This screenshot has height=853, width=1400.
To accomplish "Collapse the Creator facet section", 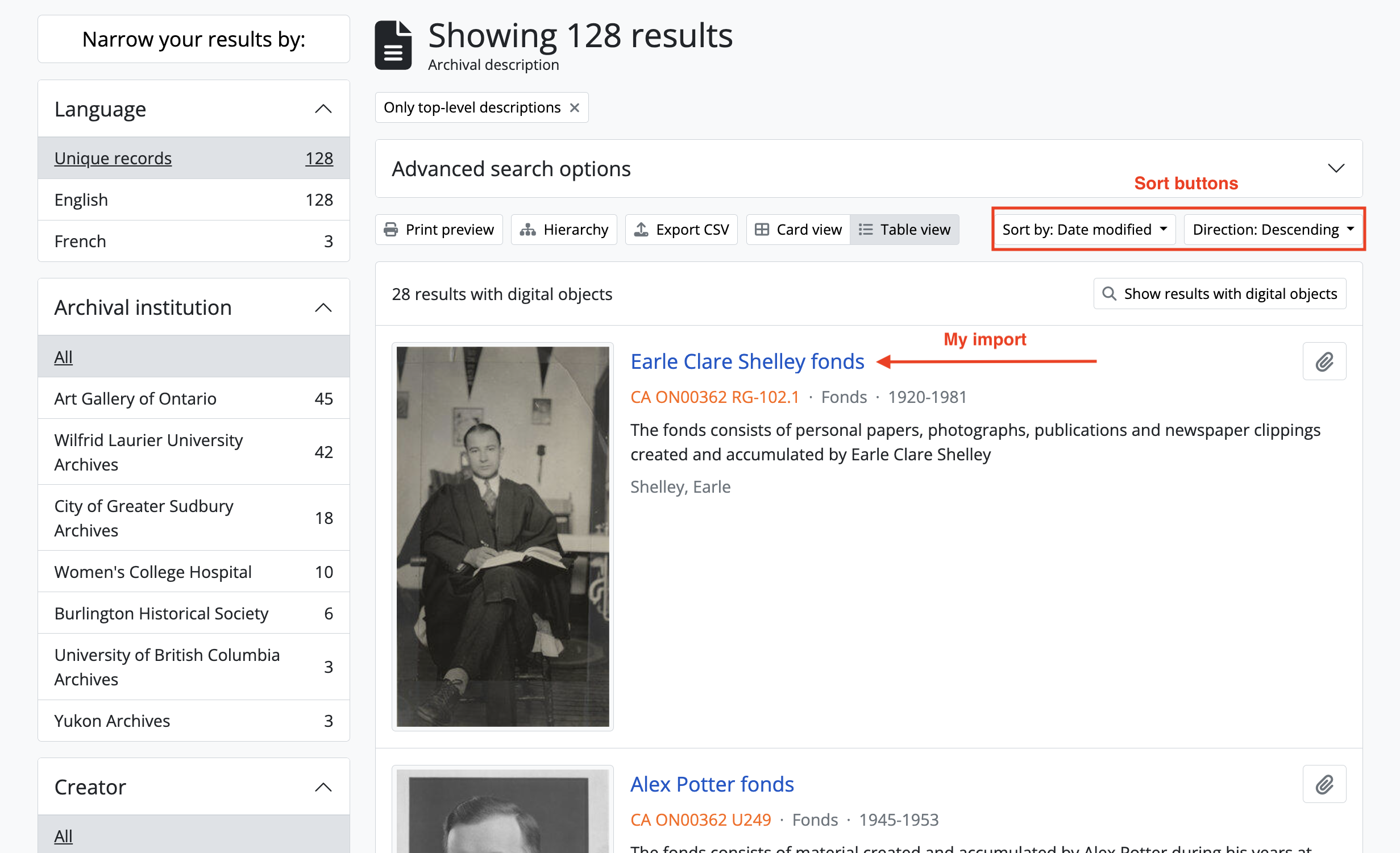I will click(323, 787).
